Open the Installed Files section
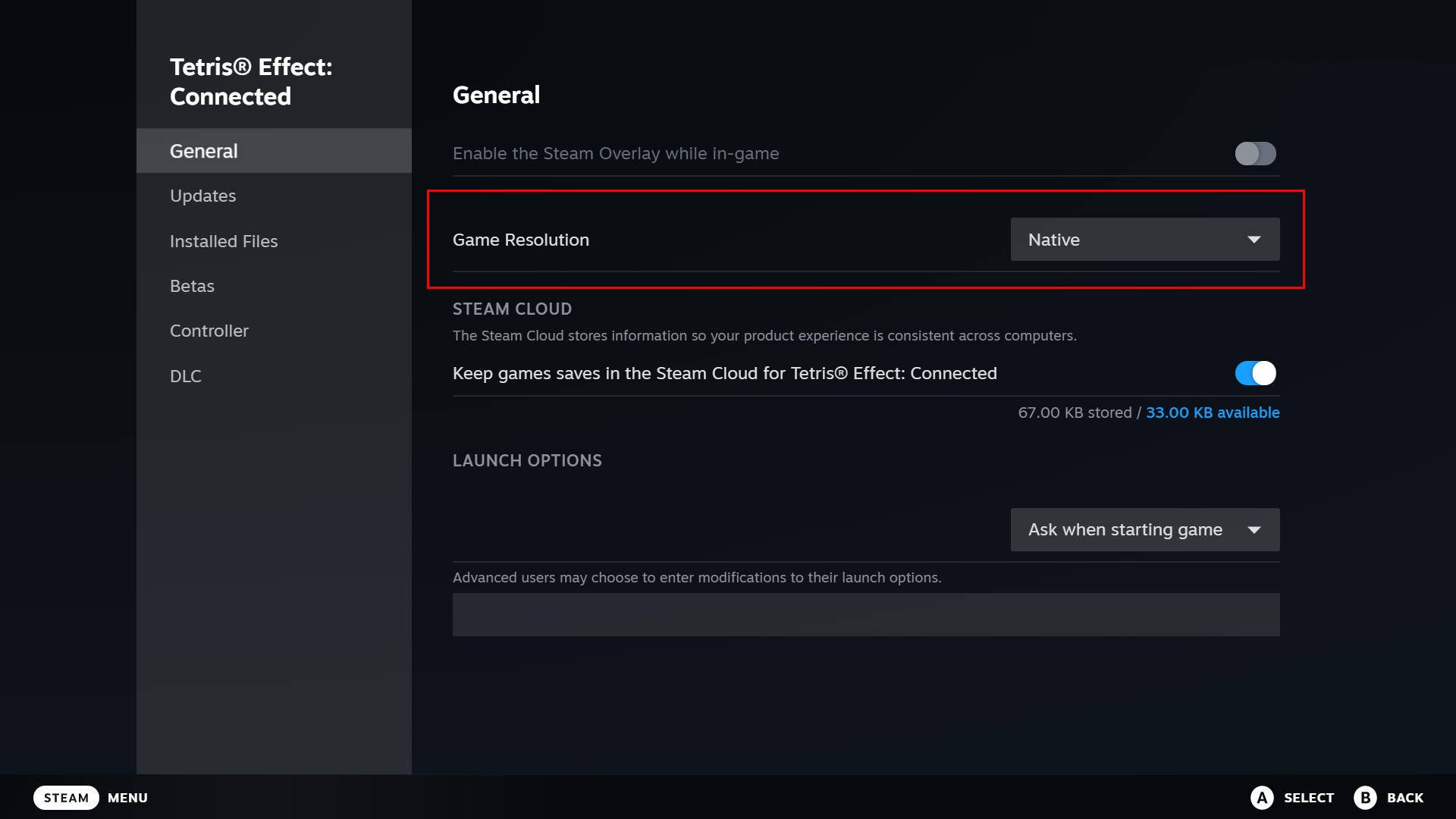Screen dimensions: 1456x819 [x=224, y=240]
